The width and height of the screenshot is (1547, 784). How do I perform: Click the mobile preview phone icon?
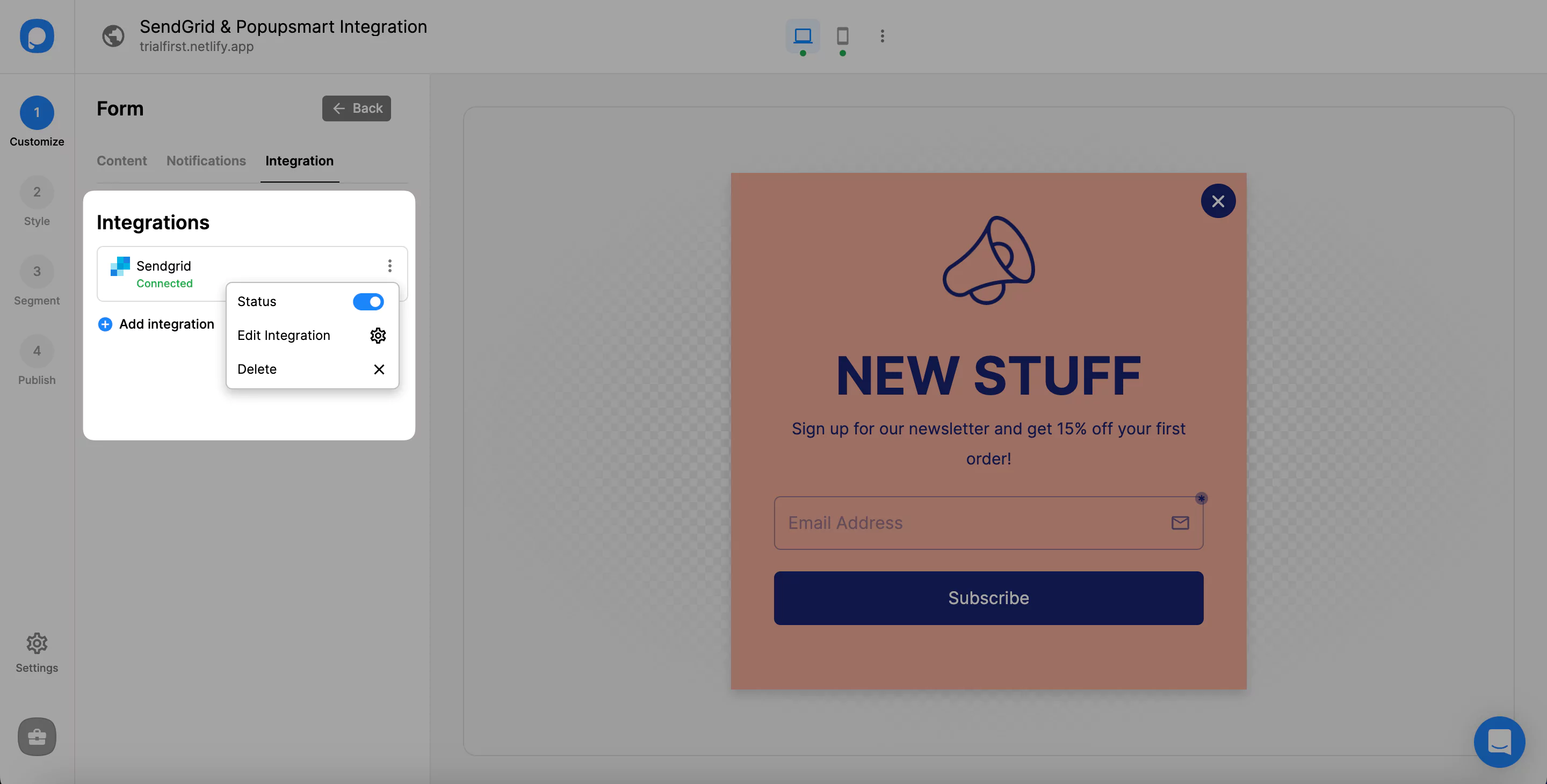tap(843, 36)
